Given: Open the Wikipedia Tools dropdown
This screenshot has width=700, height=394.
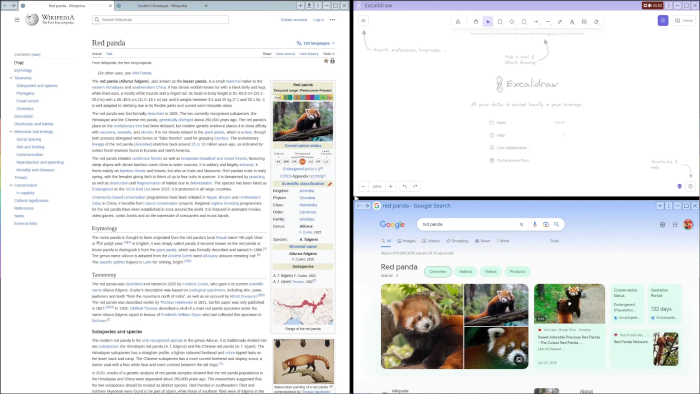Looking at the screenshot, I should (329, 54).
